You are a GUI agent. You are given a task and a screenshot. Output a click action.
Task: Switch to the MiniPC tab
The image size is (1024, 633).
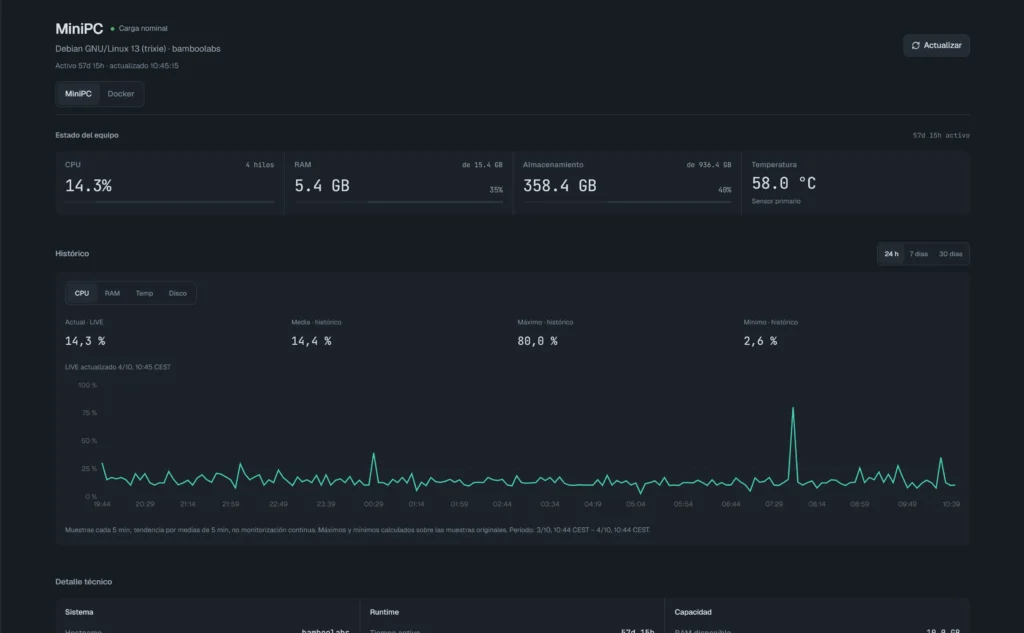coord(78,93)
